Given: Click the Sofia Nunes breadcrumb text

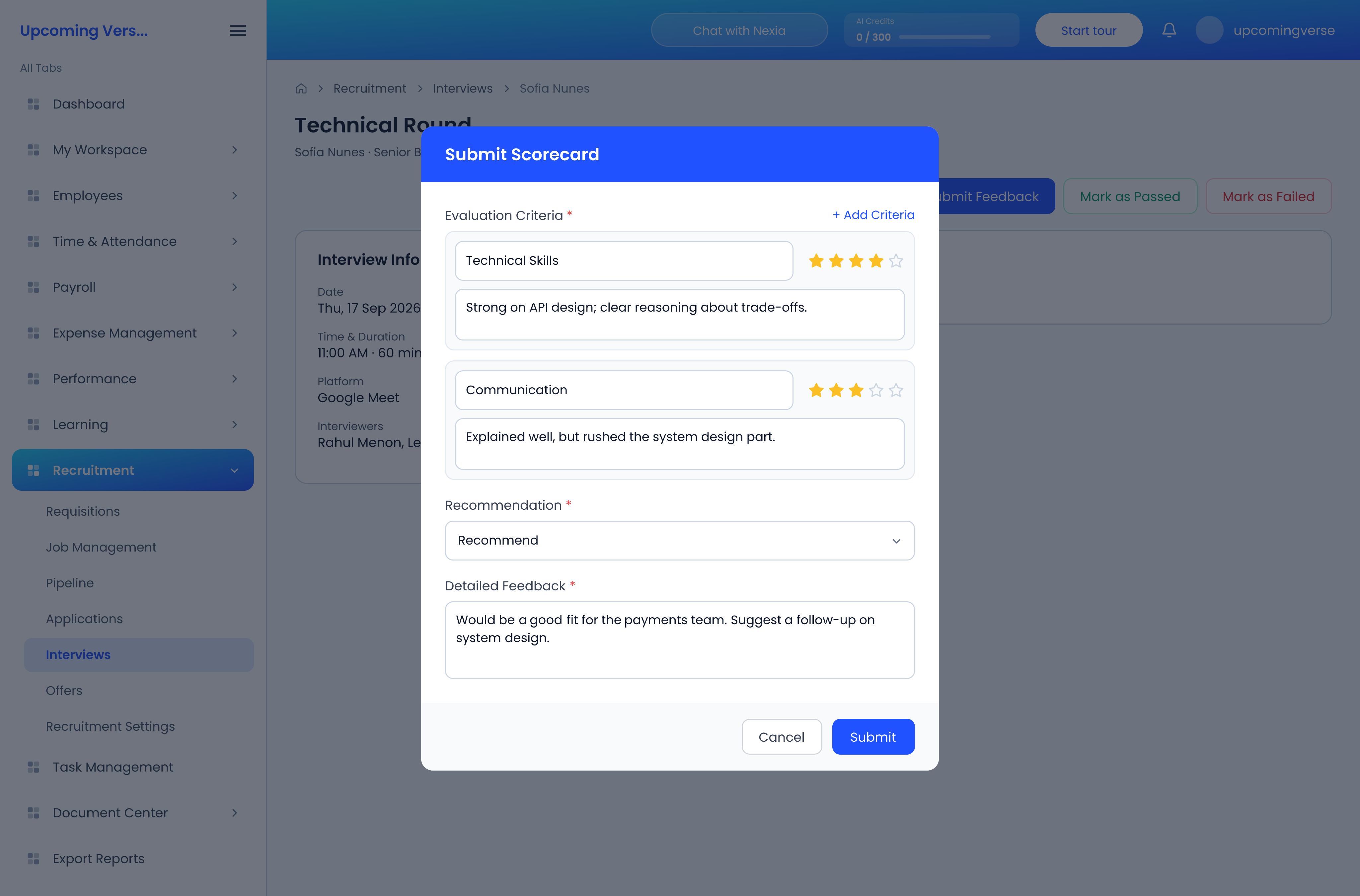Looking at the screenshot, I should click(x=554, y=89).
